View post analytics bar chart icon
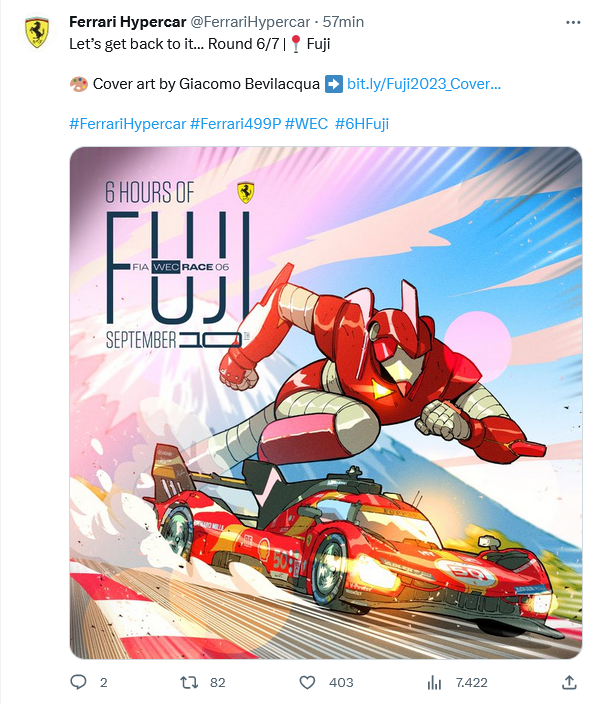This screenshot has width=598, height=704. [x=434, y=682]
